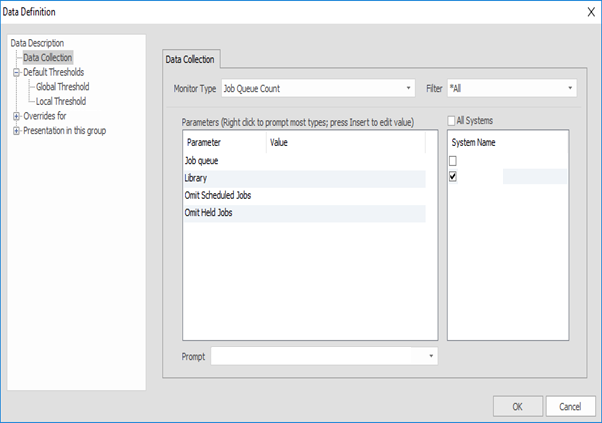The height and width of the screenshot is (423, 602).
Task: Select Global Threshold tree item
Action: pos(62,87)
